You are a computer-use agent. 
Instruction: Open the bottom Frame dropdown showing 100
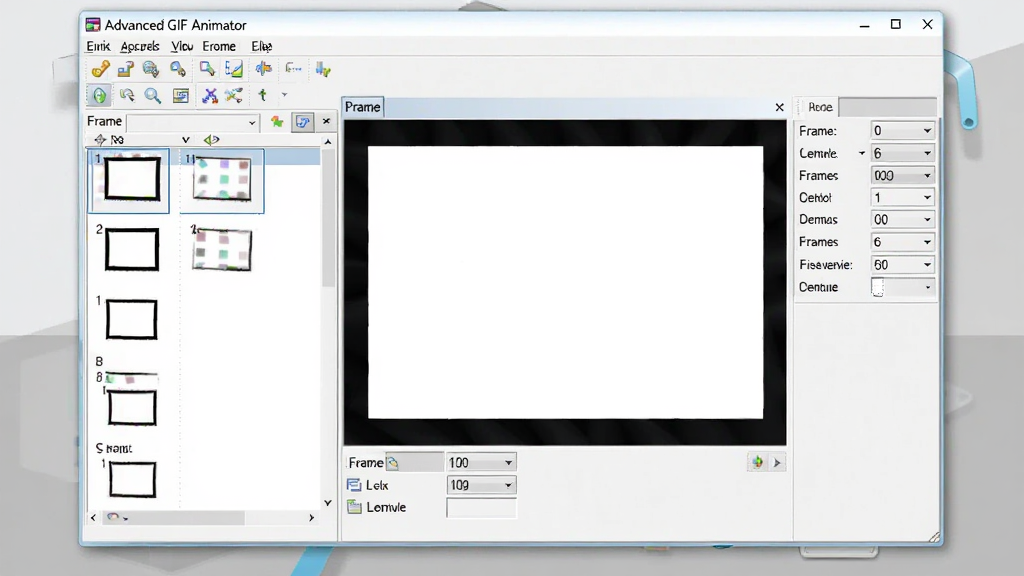click(x=481, y=462)
